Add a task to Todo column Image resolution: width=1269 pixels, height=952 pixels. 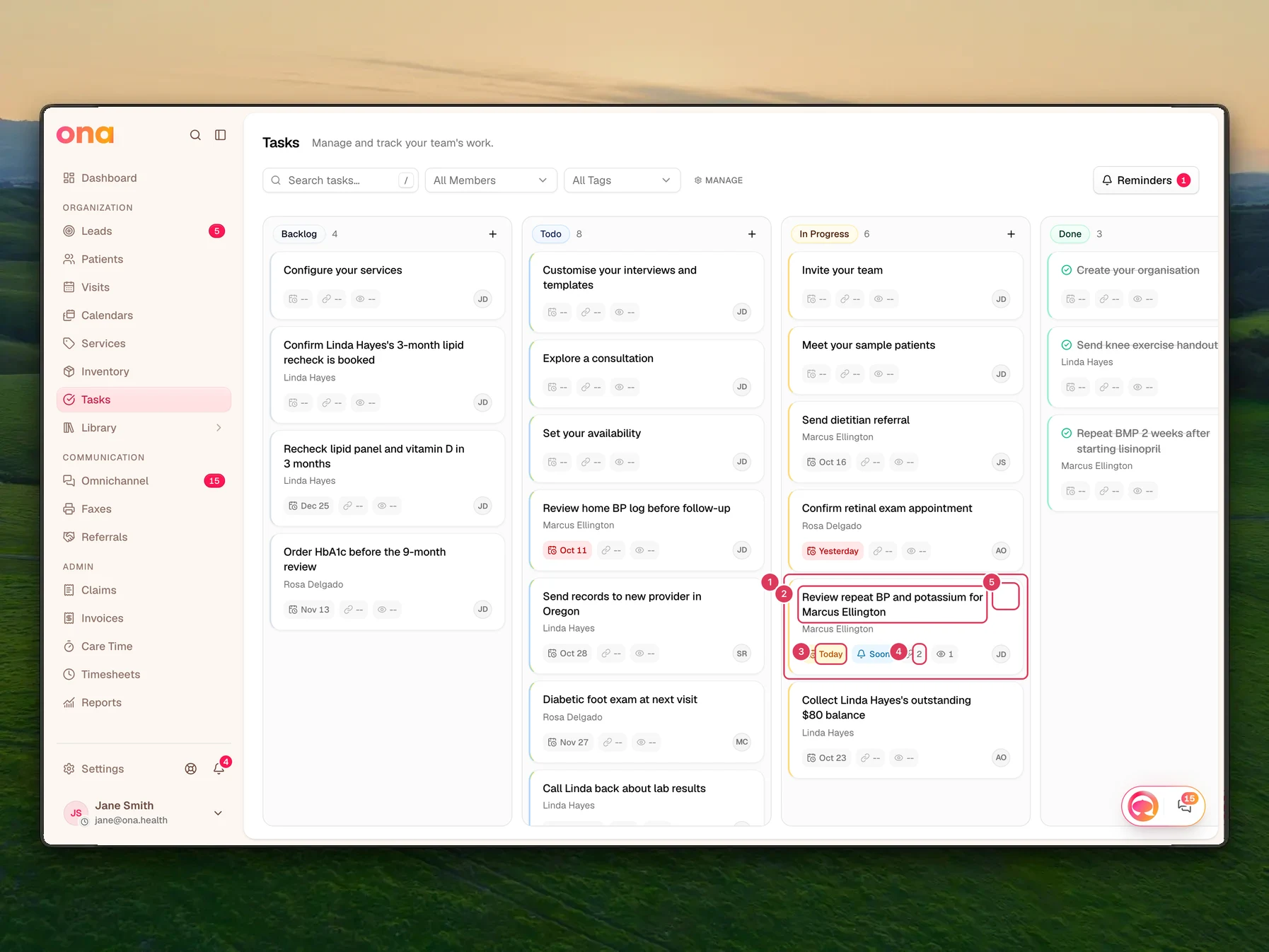point(752,234)
